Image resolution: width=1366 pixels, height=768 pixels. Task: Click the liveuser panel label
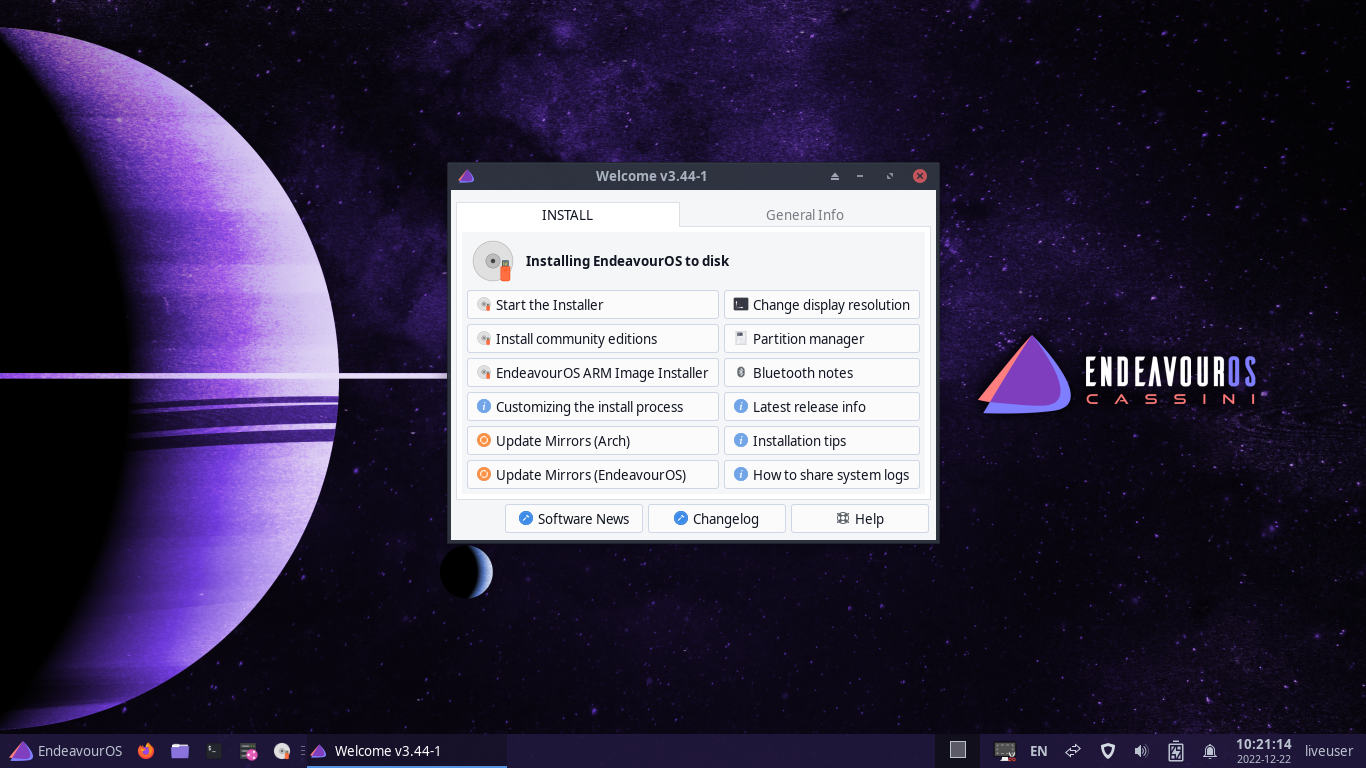click(1329, 751)
